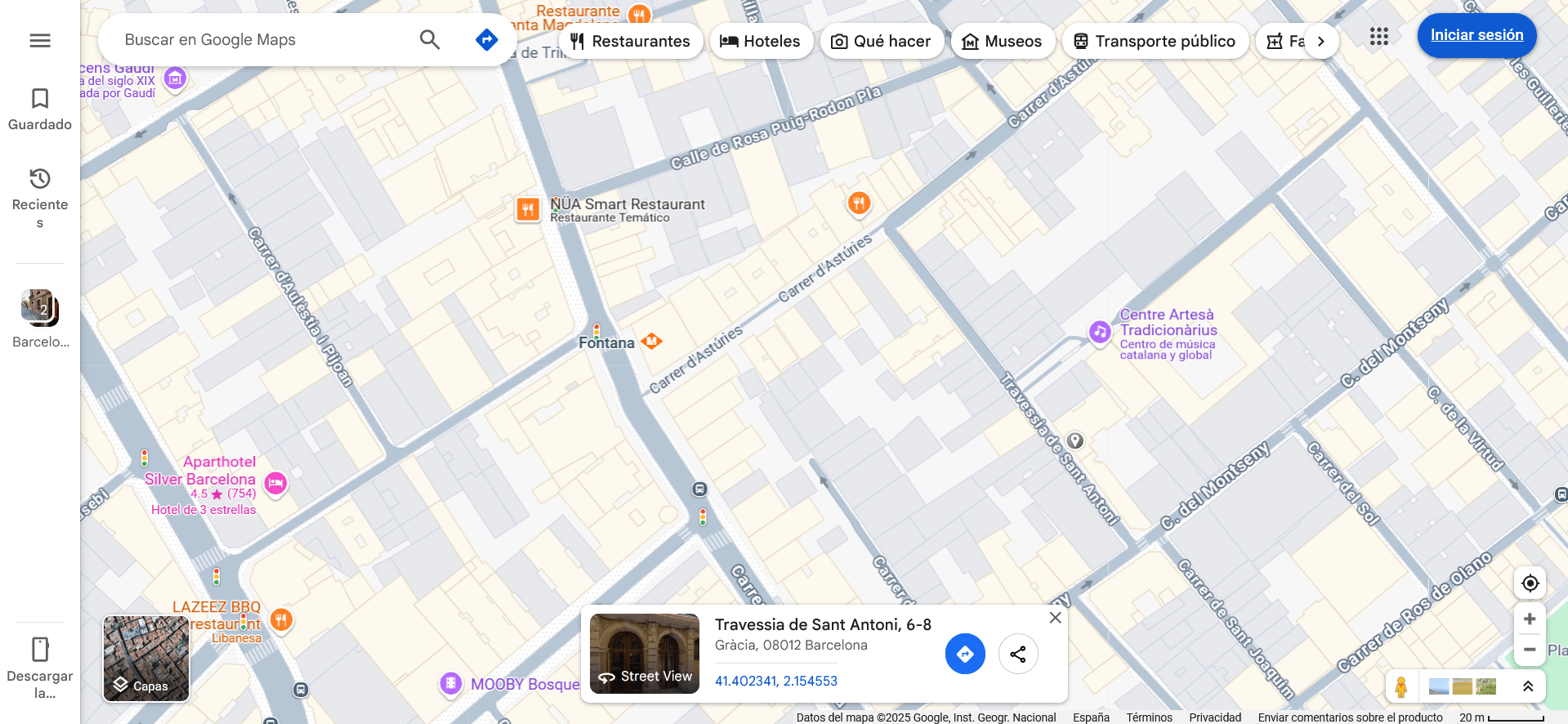Click the Fontana metro station icon
1568x724 pixels.
(651, 342)
